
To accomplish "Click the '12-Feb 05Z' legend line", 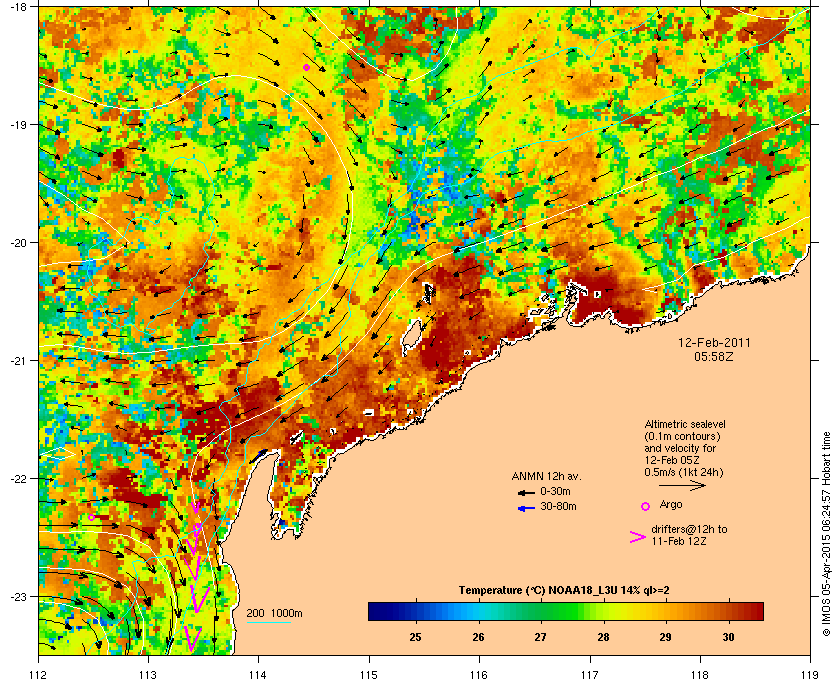I will (x=672, y=460).
